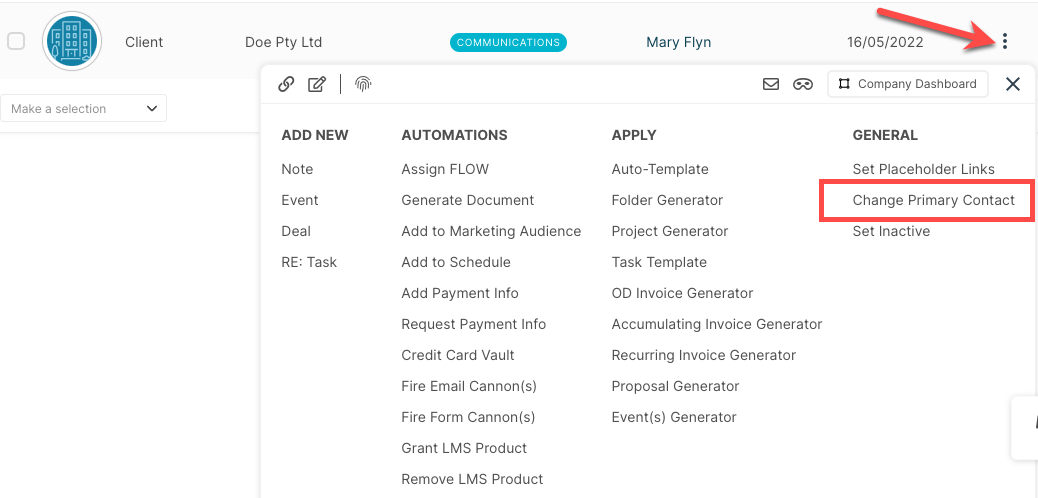Image resolution: width=1038 pixels, height=498 pixels.
Task: Open Mary Flyn contact link
Action: click(679, 42)
